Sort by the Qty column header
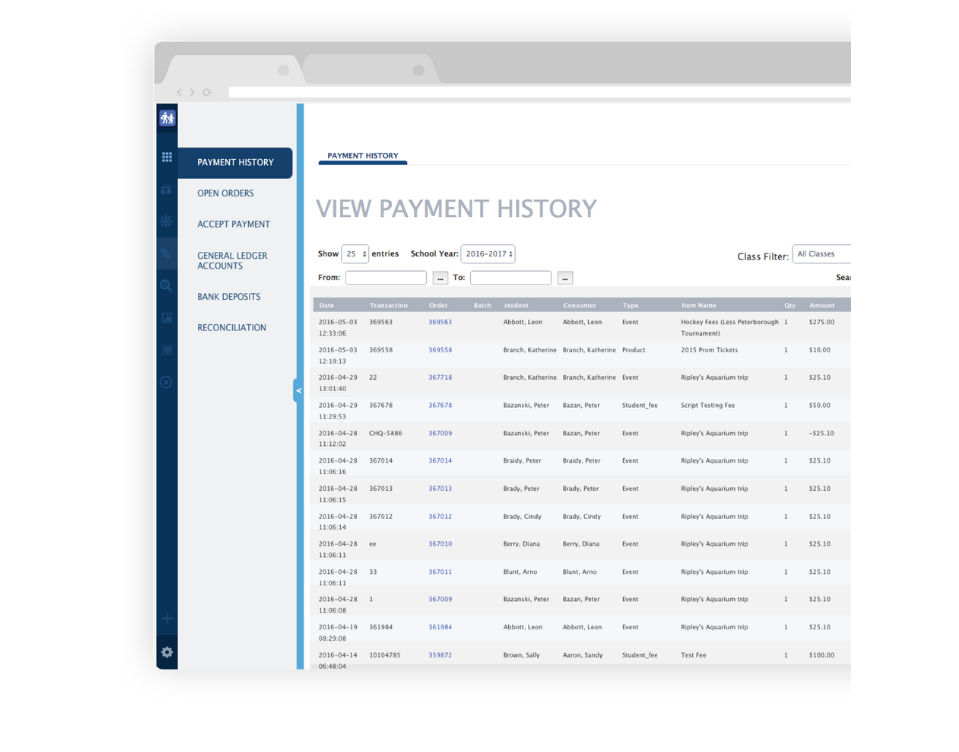Viewport: 959px width, 752px height. (790, 305)
